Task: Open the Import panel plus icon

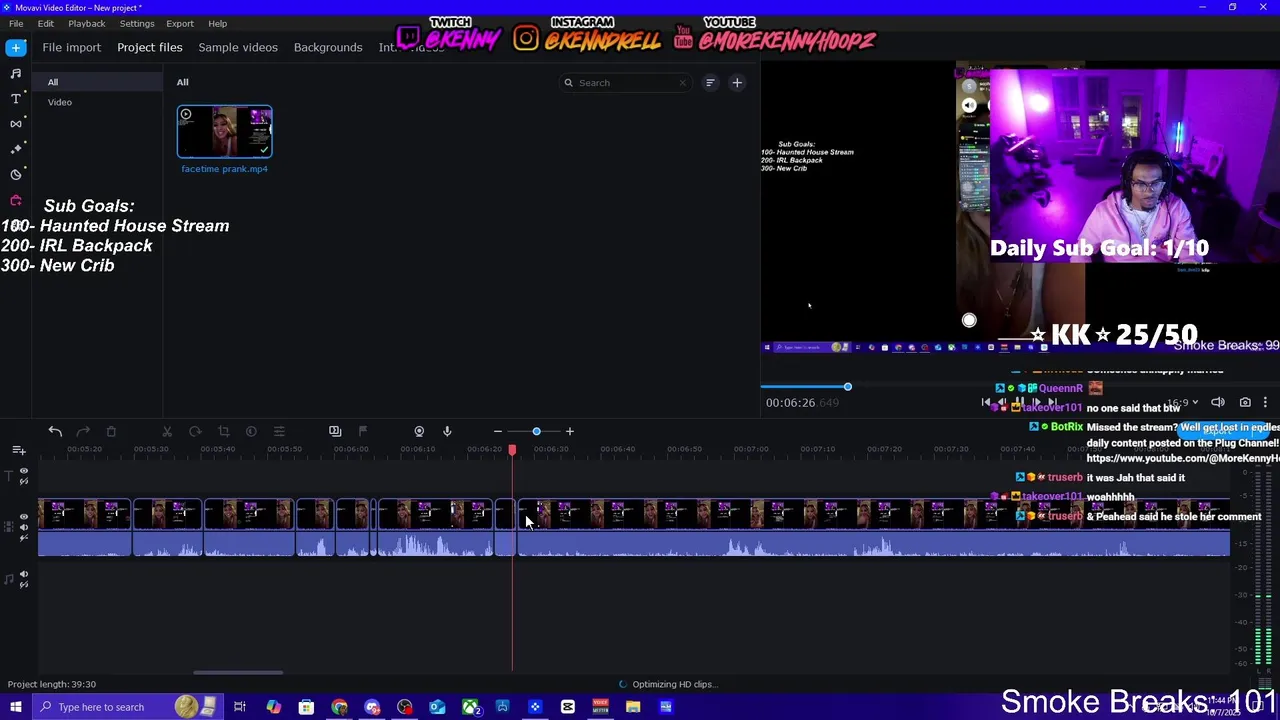Action: 16,47
